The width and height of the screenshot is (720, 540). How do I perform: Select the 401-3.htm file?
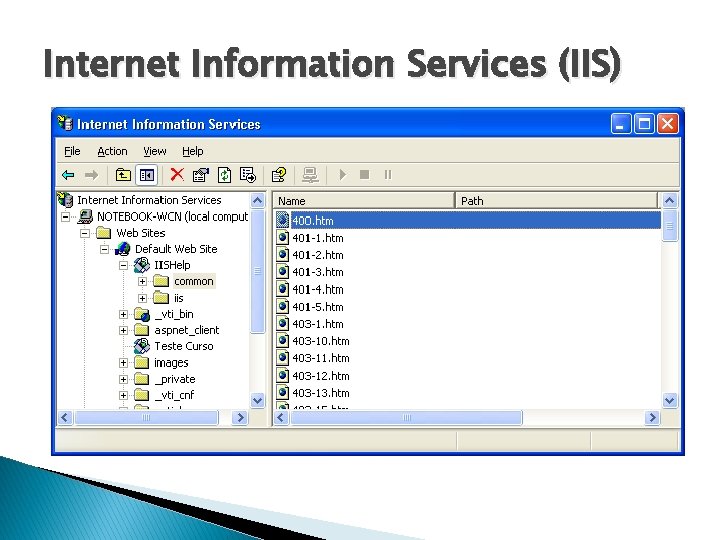click(x=318, y=272)
